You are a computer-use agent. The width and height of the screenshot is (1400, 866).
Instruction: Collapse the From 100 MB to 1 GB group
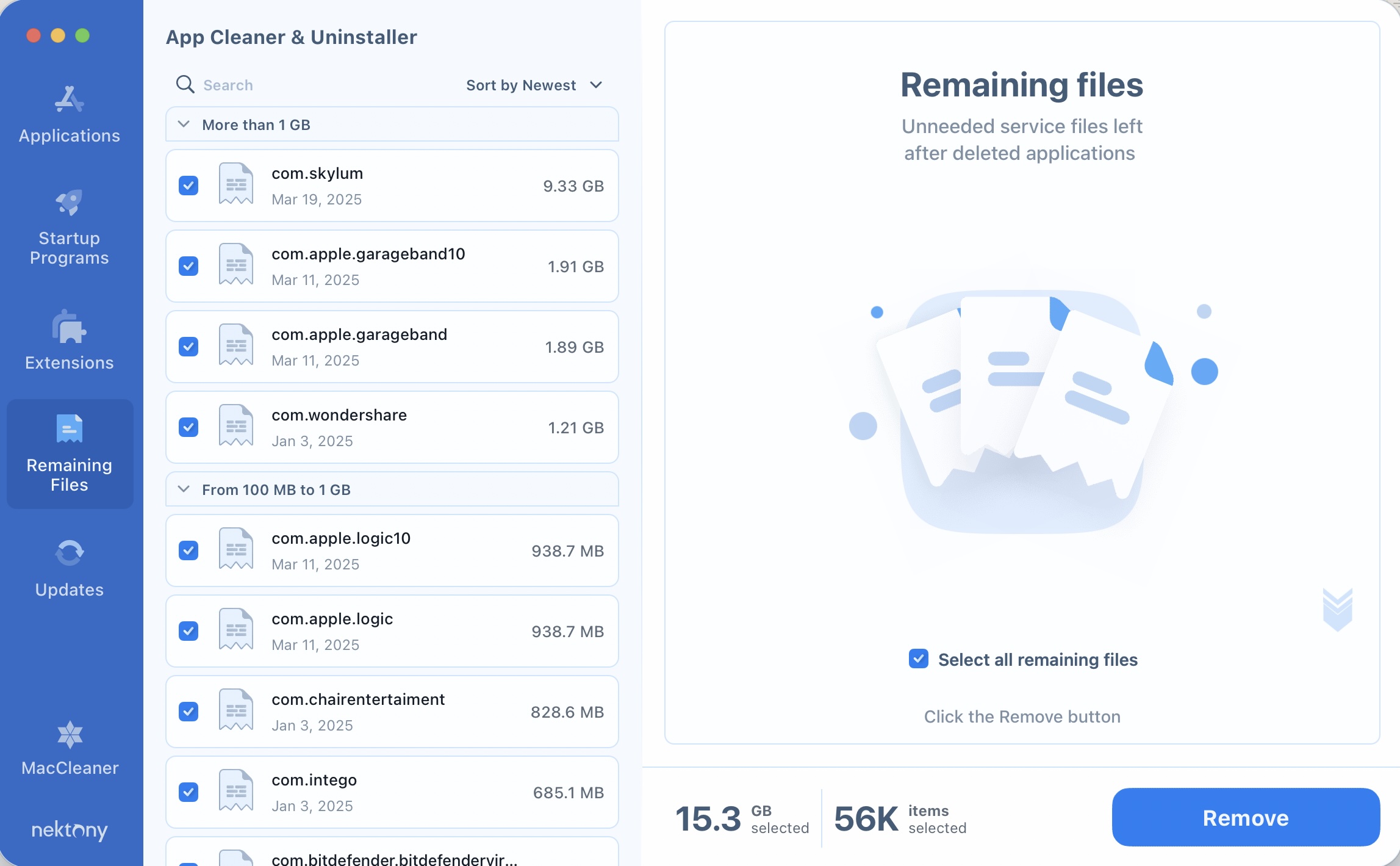point(183,489)
